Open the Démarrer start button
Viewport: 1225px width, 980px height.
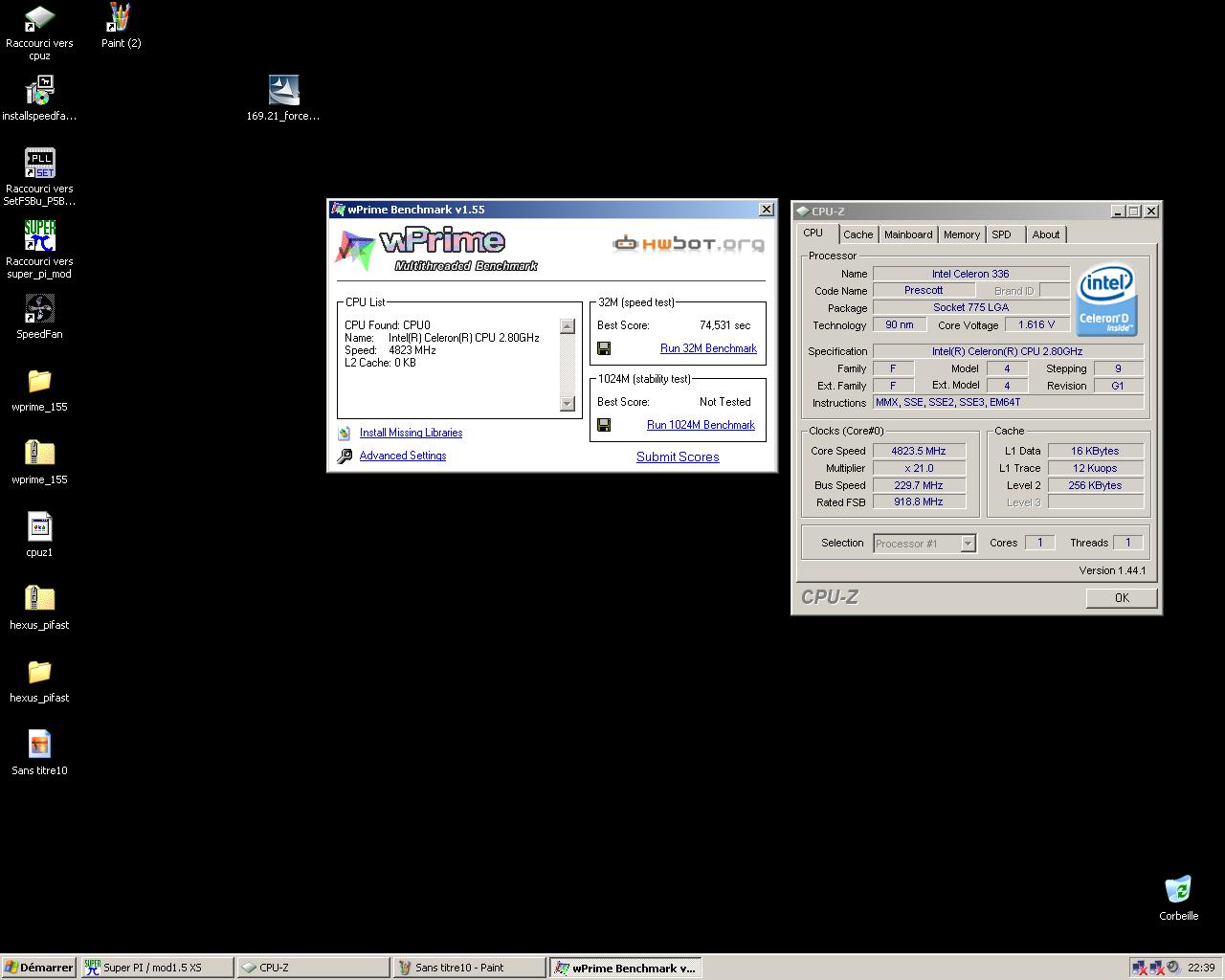[39, 968]
